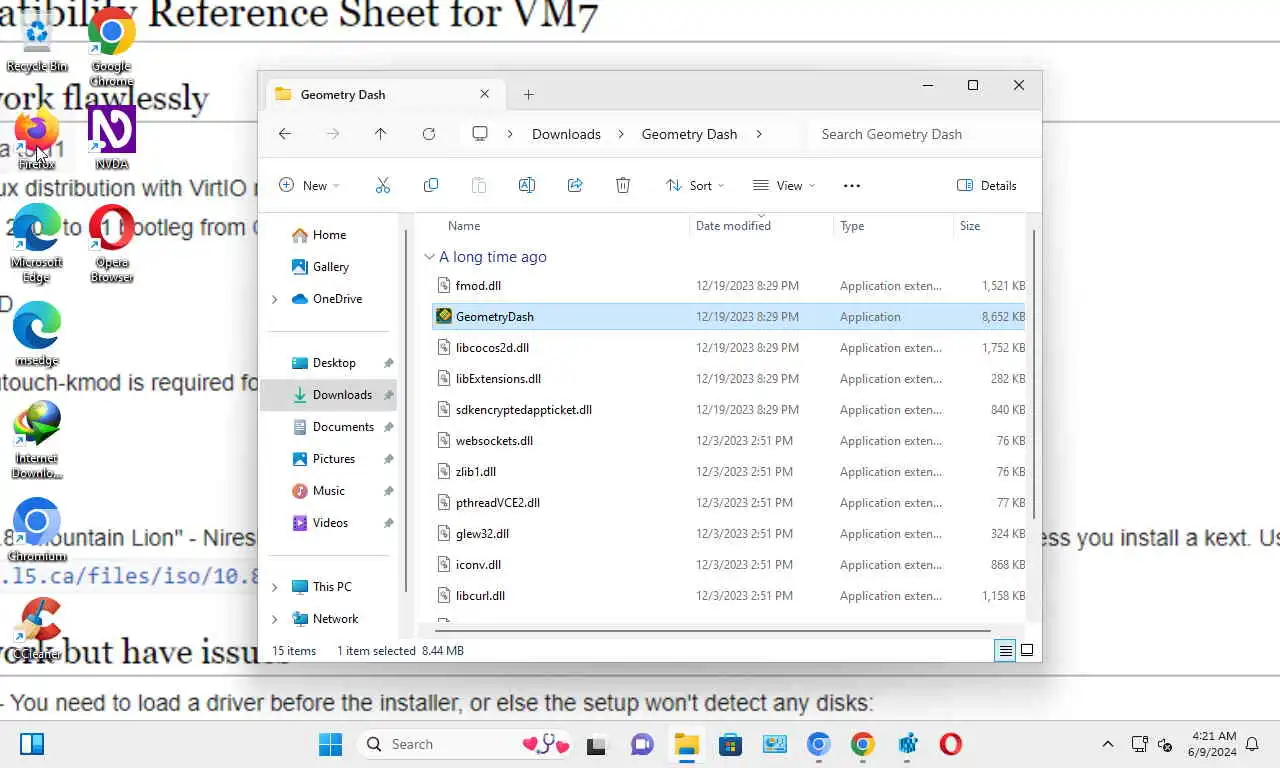Open File Explorer from the taskbar
1280x768 pixels.
(x=686, y=744)
